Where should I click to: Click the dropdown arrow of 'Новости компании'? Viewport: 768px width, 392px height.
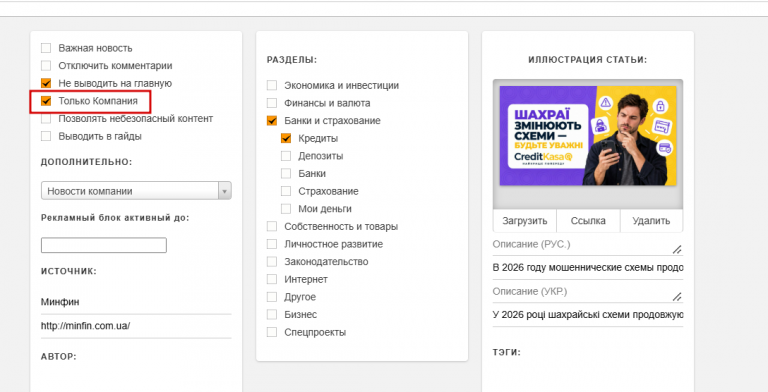pos(225,191)
